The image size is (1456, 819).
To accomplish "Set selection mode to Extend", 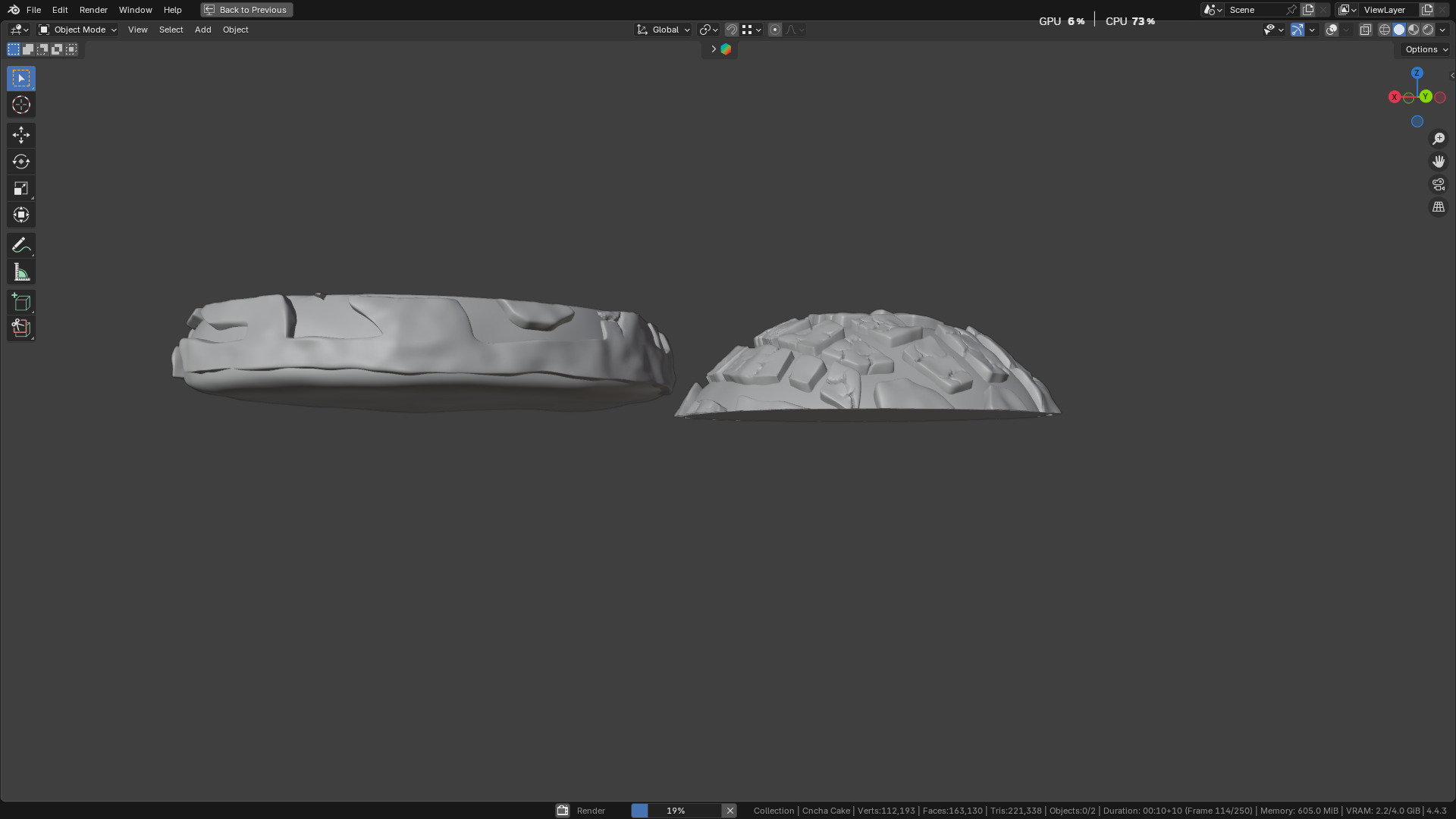I will pos(28,49).
